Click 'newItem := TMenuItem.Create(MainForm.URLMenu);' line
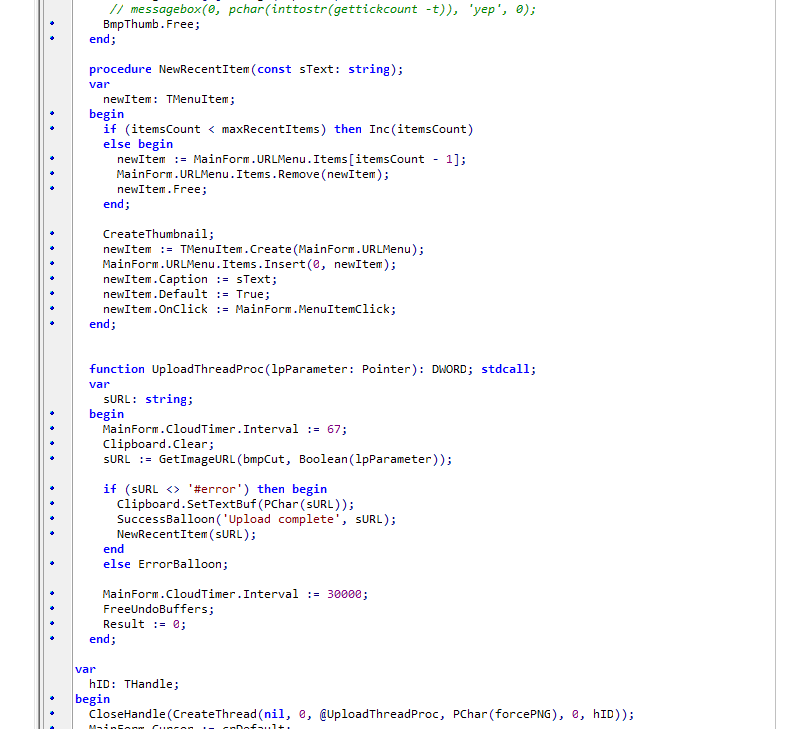 (263, 250)
